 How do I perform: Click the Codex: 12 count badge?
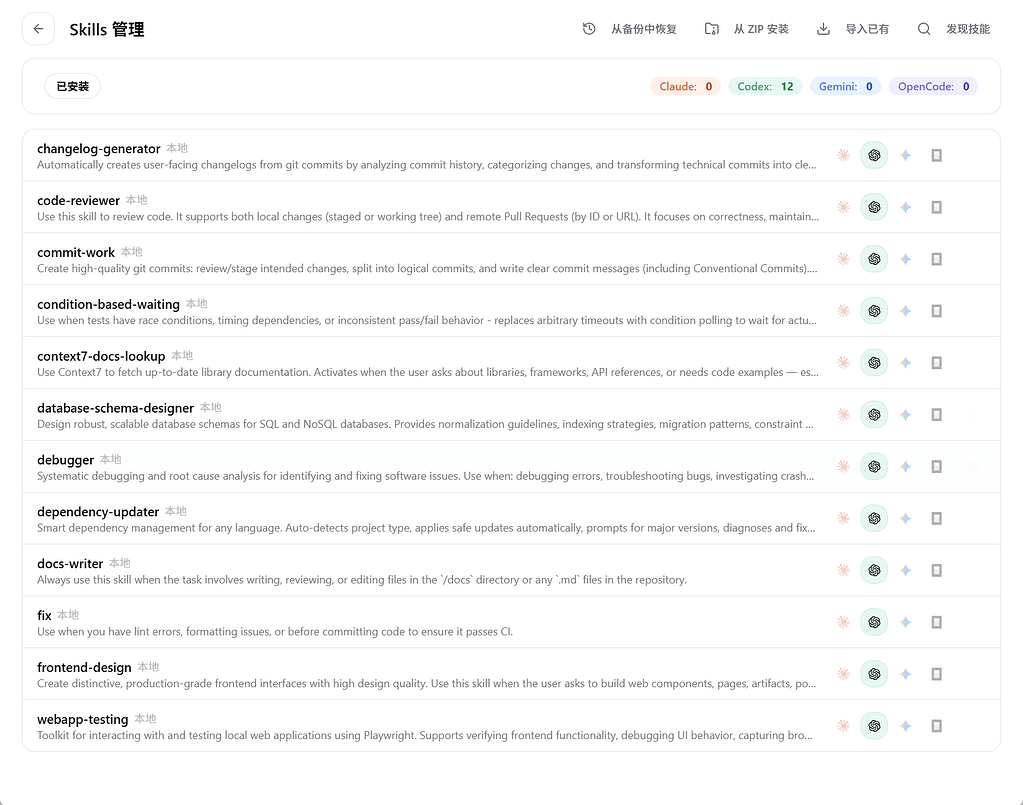765,86
